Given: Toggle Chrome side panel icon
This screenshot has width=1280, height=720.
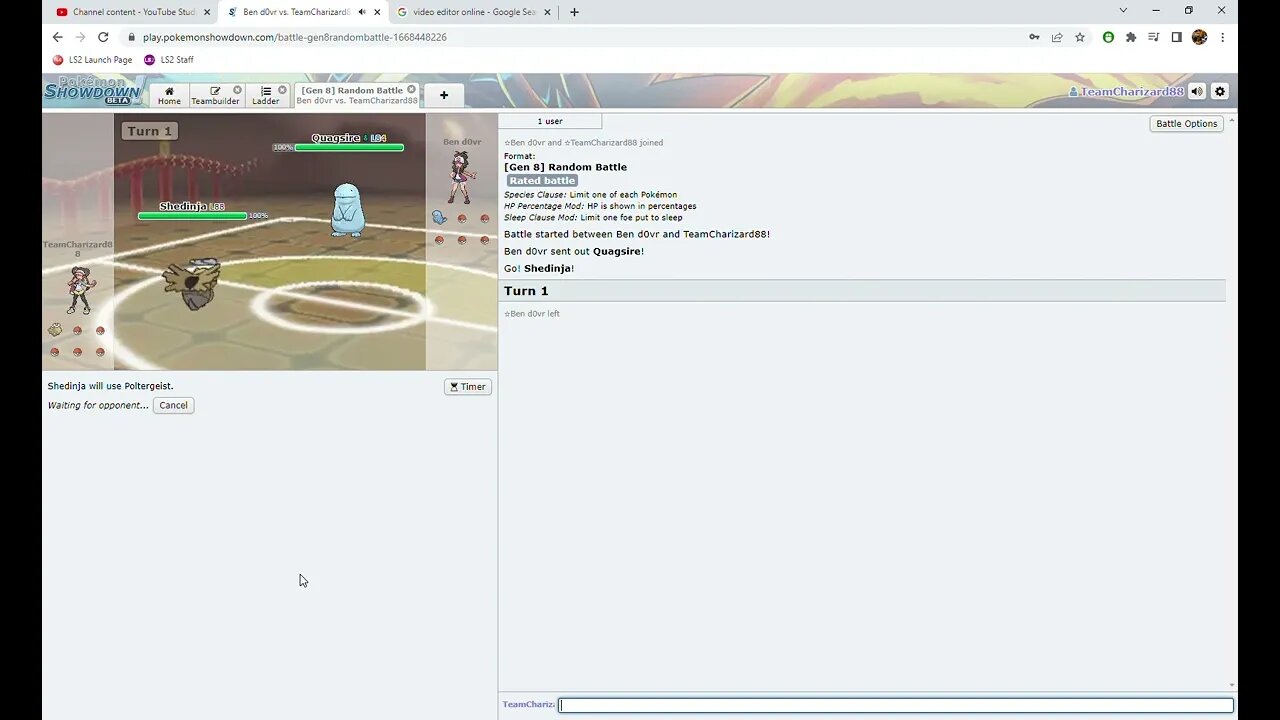Looking at the screenshot, I should click(x=1177, y=37).
